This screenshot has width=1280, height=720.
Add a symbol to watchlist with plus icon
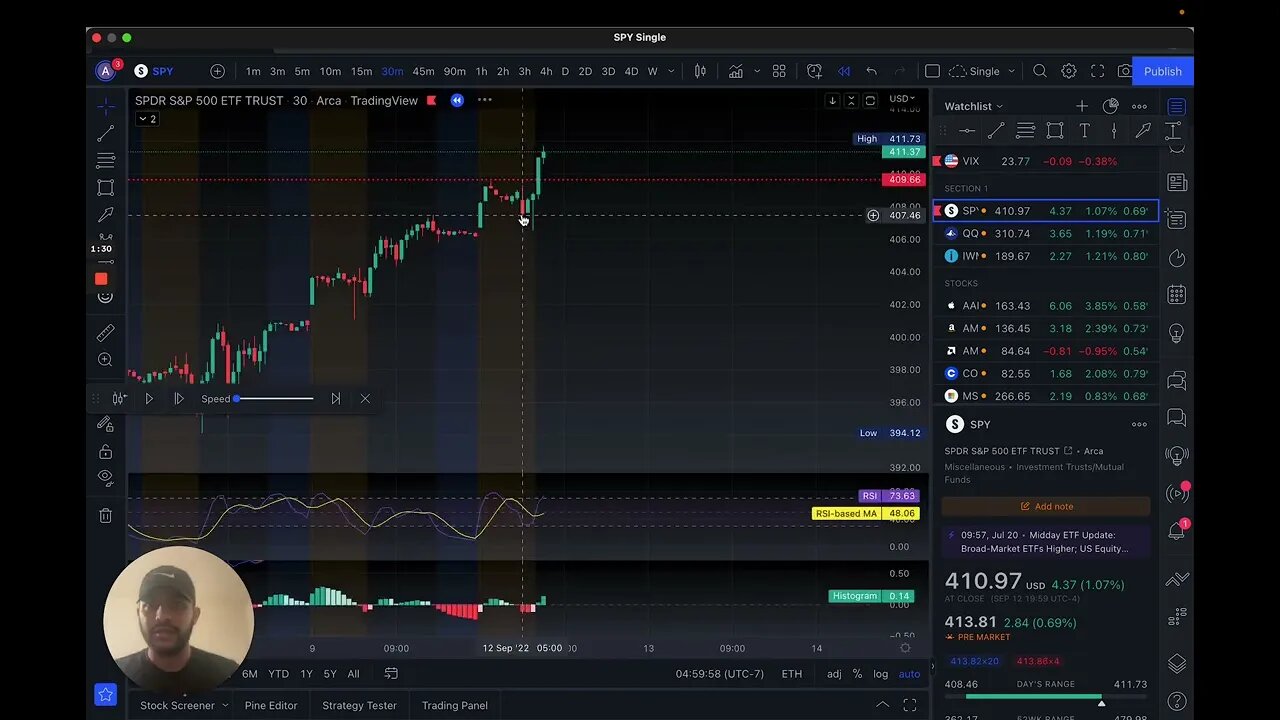pos(1081,106)
